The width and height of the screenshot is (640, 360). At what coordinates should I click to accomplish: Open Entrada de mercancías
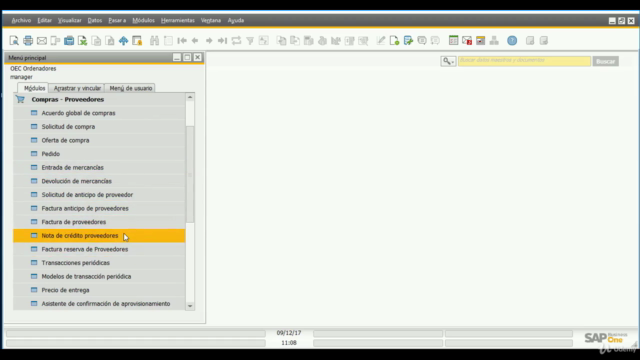click(99, 167)
